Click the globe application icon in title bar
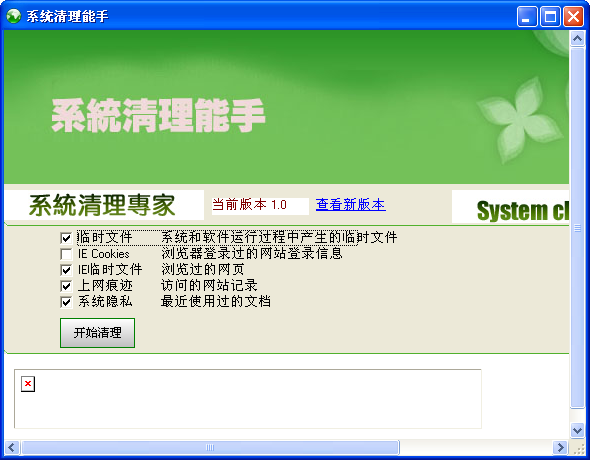This screenshot has width=590, height=460. 14,16
